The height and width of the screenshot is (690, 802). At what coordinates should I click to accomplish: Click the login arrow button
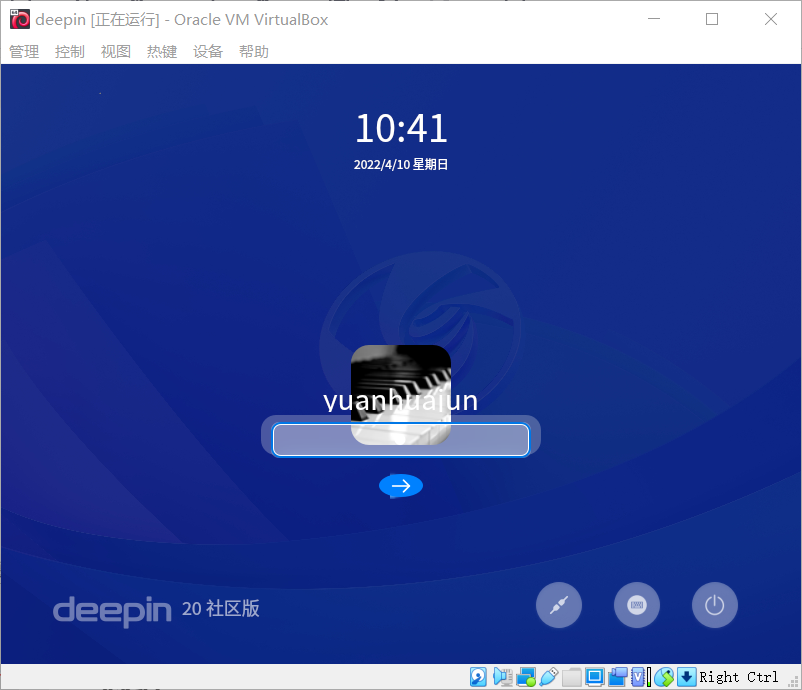tap(400, 485)
